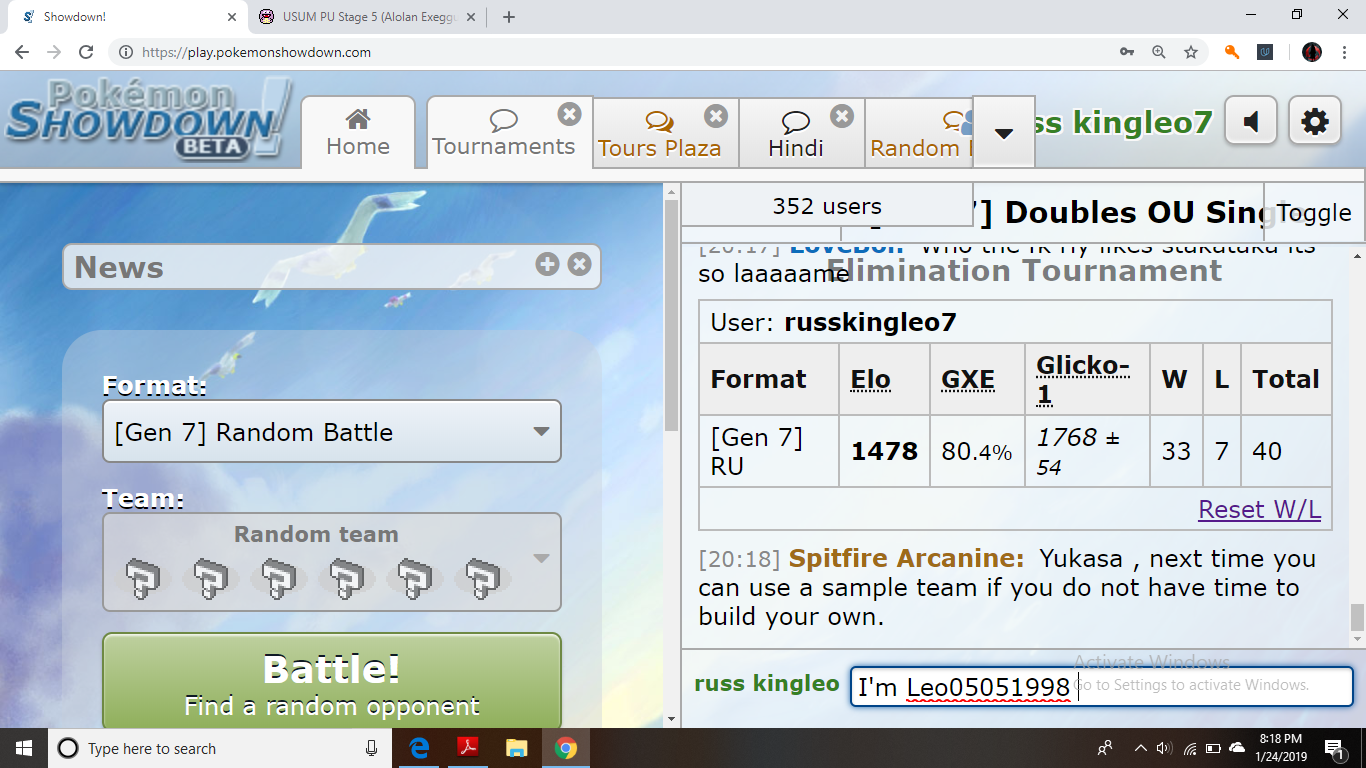Open File Explorer from taskbar
Viewport: 1366px width, 768px height.
coord(516,748)
